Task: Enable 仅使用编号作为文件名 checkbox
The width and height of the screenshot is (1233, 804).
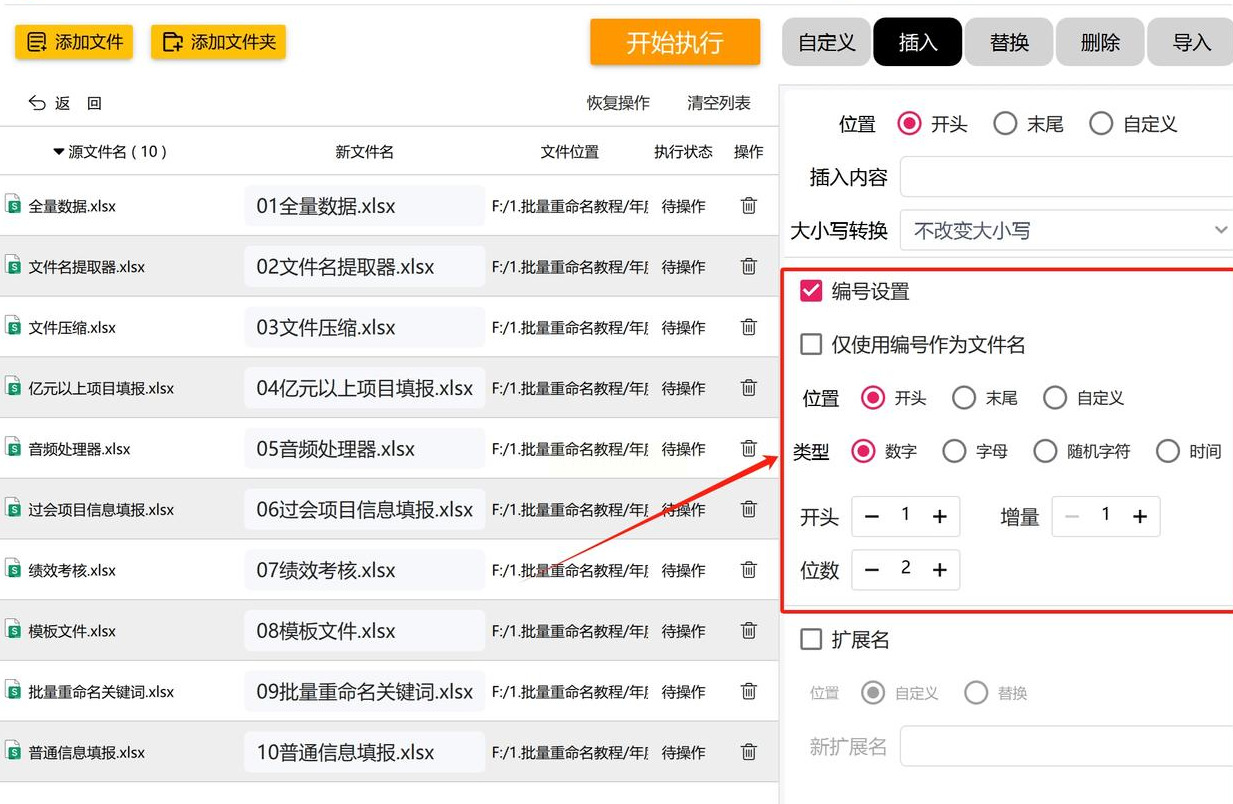Action: tap(811, 345)
